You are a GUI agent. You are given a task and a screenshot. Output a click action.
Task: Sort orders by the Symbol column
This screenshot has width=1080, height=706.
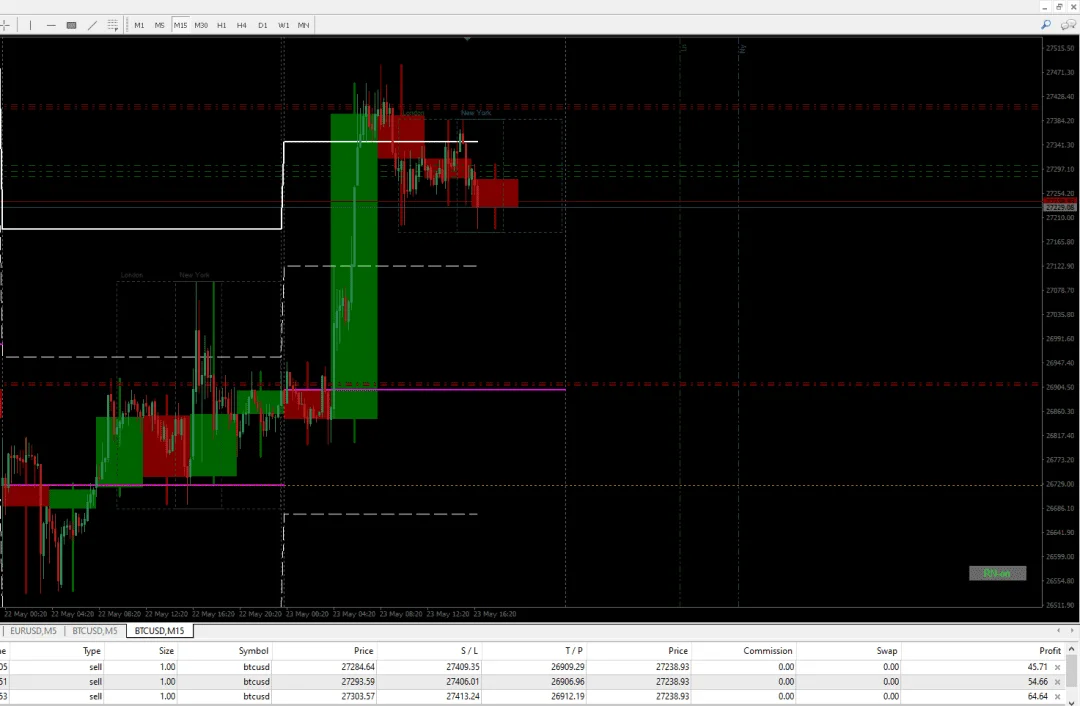pos(253,650)
